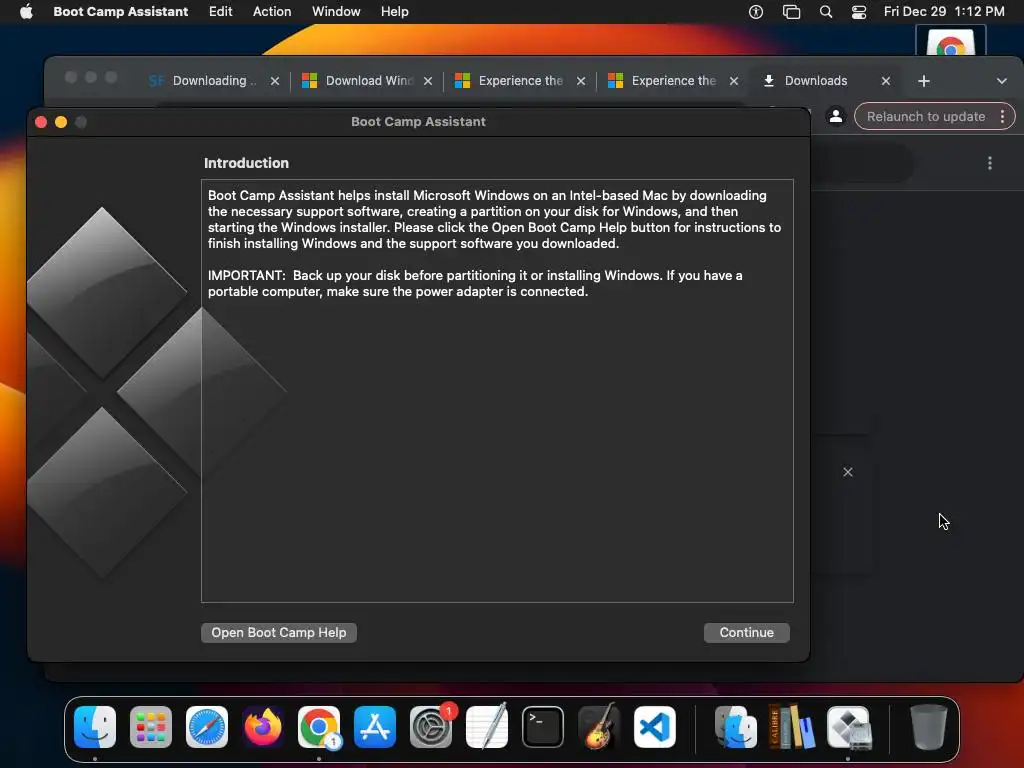Open the Window menu
The height and width of the screenshot is (768, 1024).
[336, 12]
